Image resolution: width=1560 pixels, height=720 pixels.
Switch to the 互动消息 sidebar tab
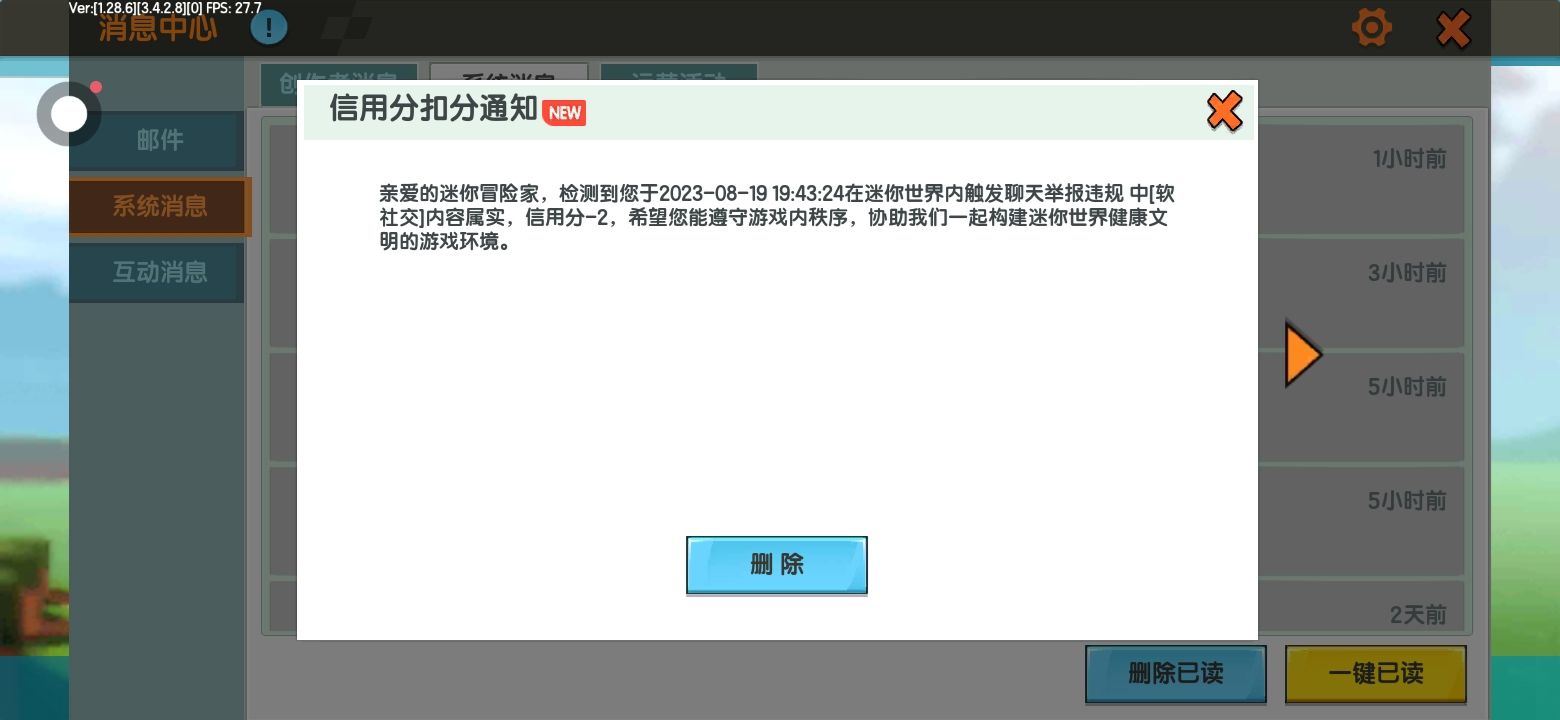click(x=157, y=272)
